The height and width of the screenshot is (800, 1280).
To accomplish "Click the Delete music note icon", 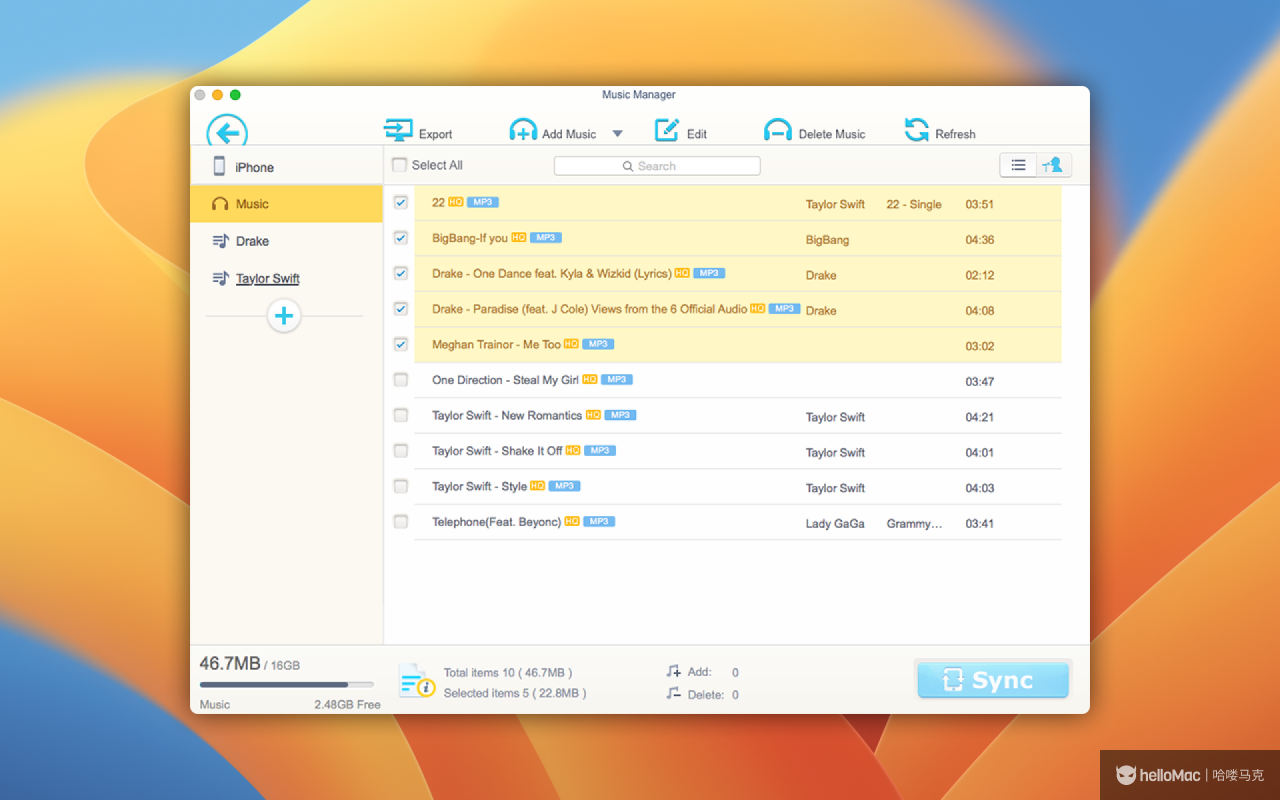I will coord(674,693).
